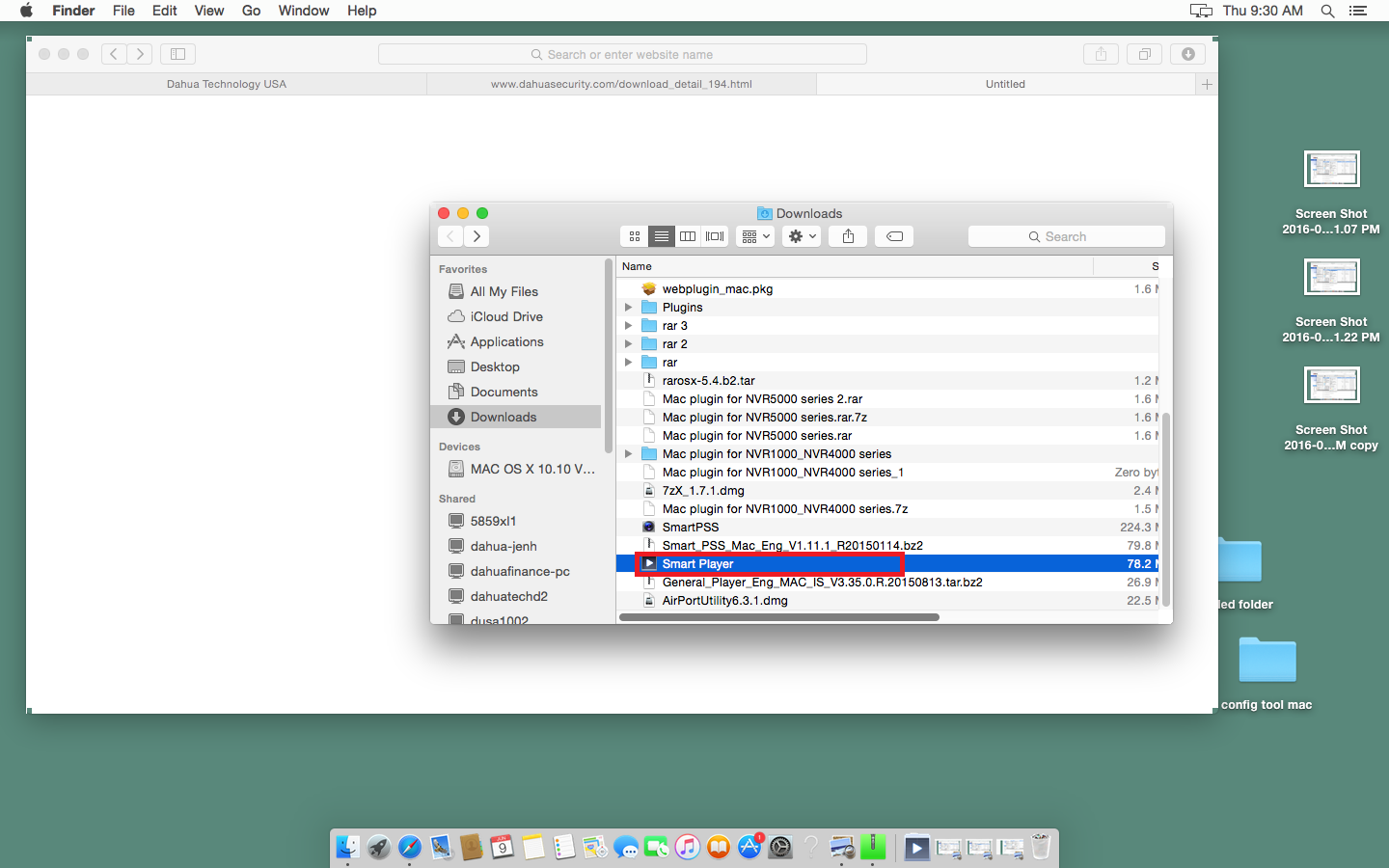Screen dimensions: 1389x868
Task: Open the Go menu
Action: point(252,11)
